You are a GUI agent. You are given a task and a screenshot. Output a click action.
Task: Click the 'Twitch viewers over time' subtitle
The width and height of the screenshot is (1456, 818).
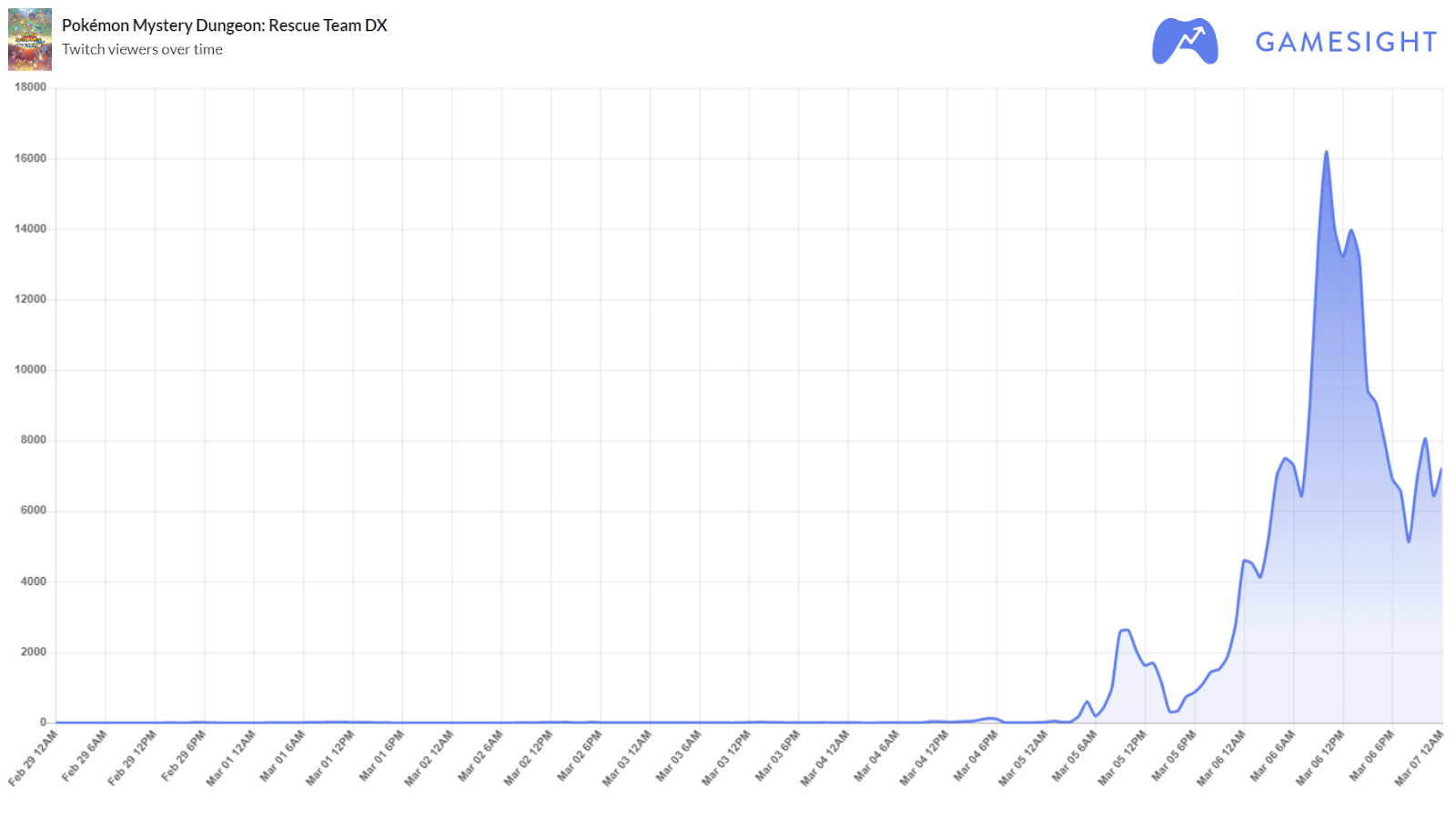pyautogui.click(x=142, y=49)
